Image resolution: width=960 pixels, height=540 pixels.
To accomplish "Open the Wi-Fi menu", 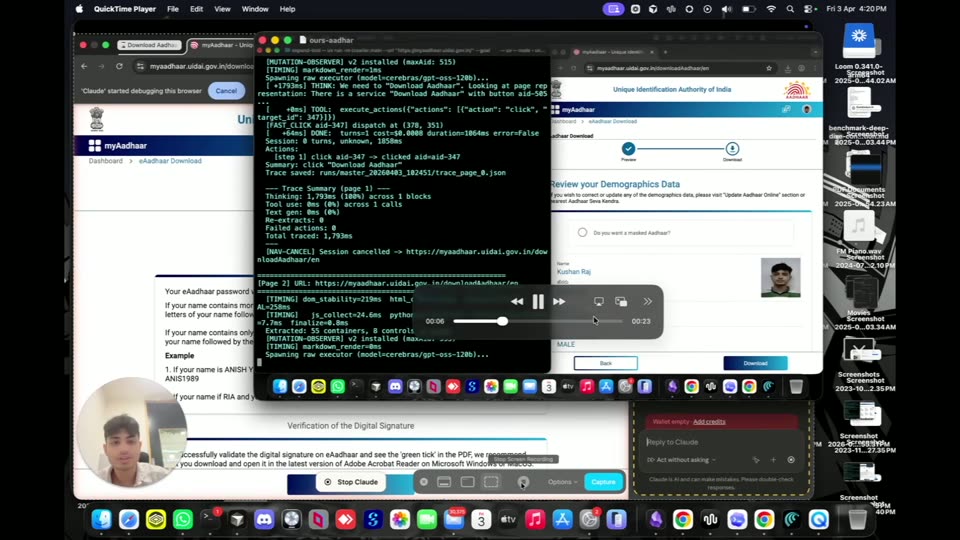I will 771,9.
